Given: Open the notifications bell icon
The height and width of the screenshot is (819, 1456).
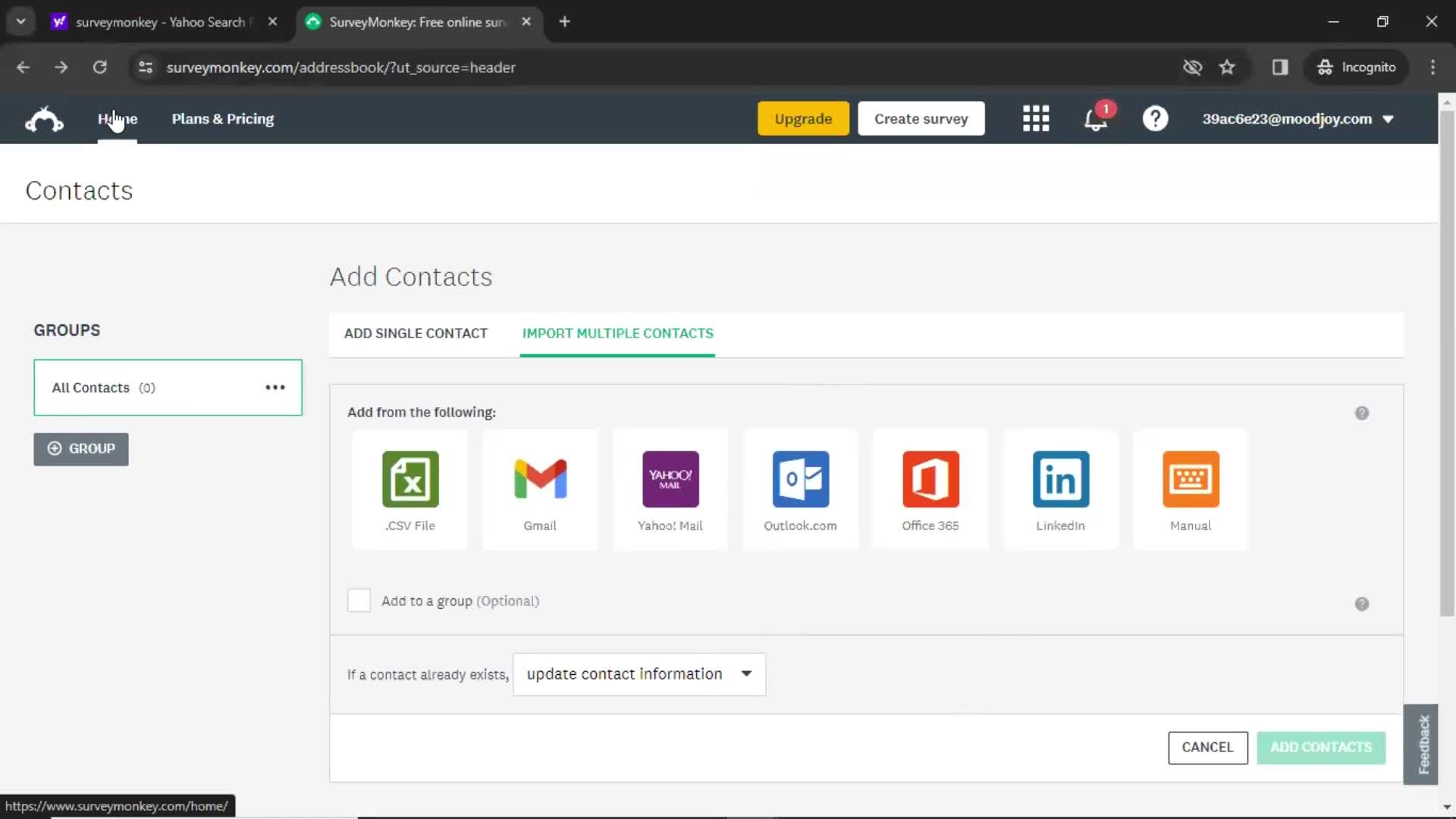Looking at the screenshot, I should pos(1096,119).
